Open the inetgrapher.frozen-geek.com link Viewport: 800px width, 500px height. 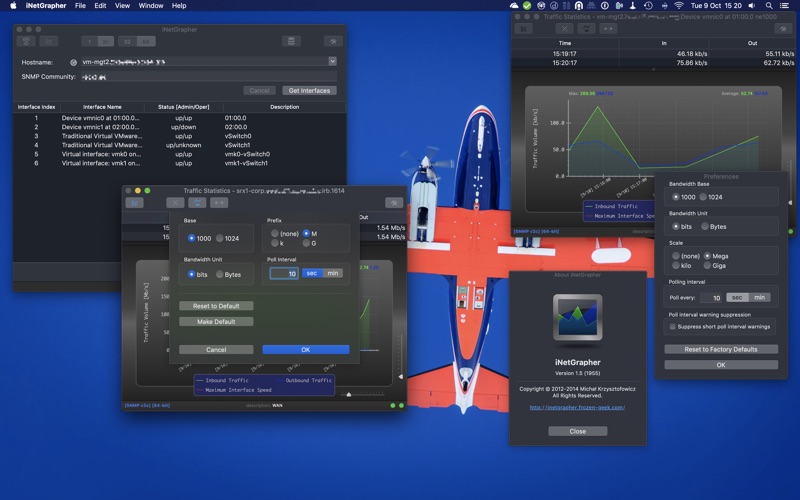pyautogui.click(x=578, y=407)
